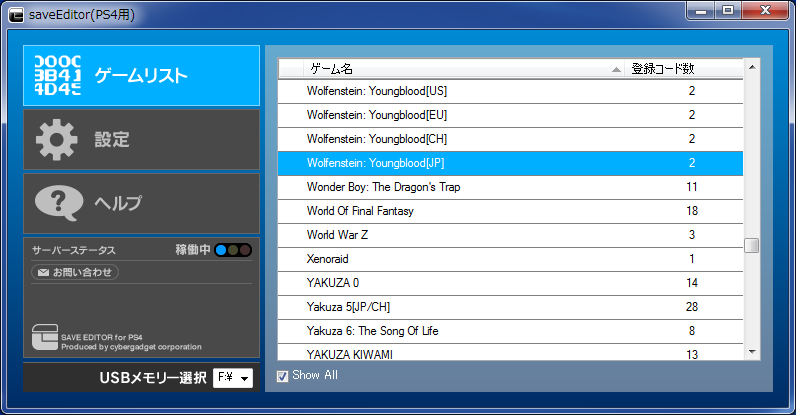Viewport: 796px width, 415px height.
Task: Click the SAVE EDITOR for PS4 logo
Action: coord(44,338)
